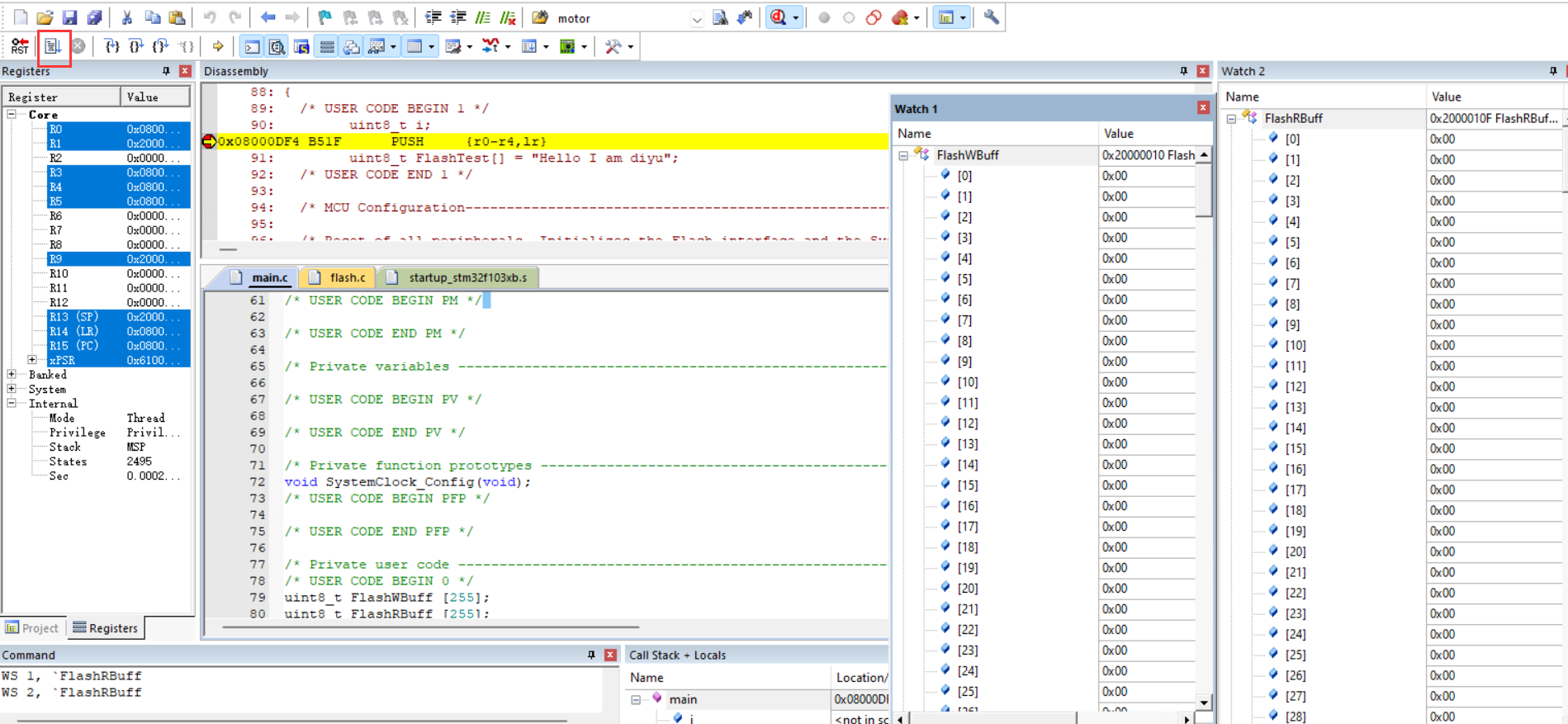The image size is (1568, 724).
Task: Expand the xPSR register node
Action: click(32, 360)
